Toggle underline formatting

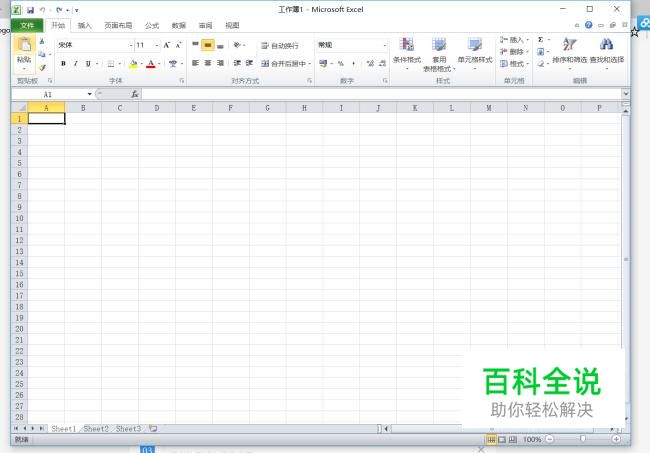88,63
